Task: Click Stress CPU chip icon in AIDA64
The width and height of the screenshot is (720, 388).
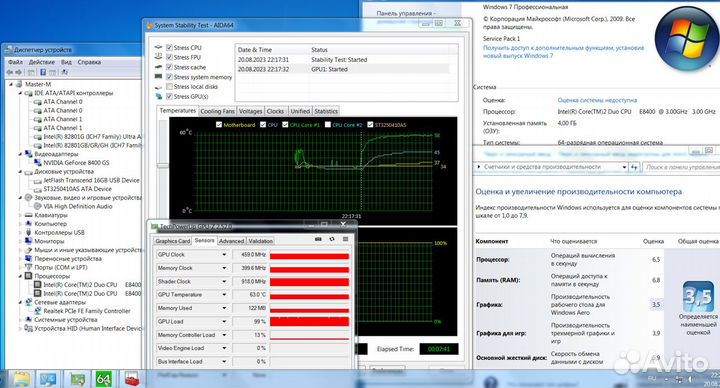Action: click(x=158, y=47)
